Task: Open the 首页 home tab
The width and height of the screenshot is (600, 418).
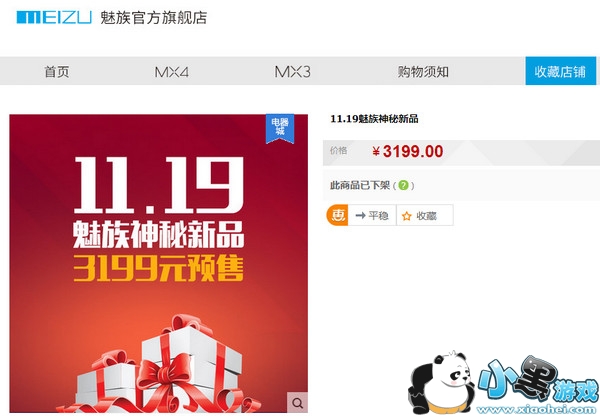Action: coord(57,72)
